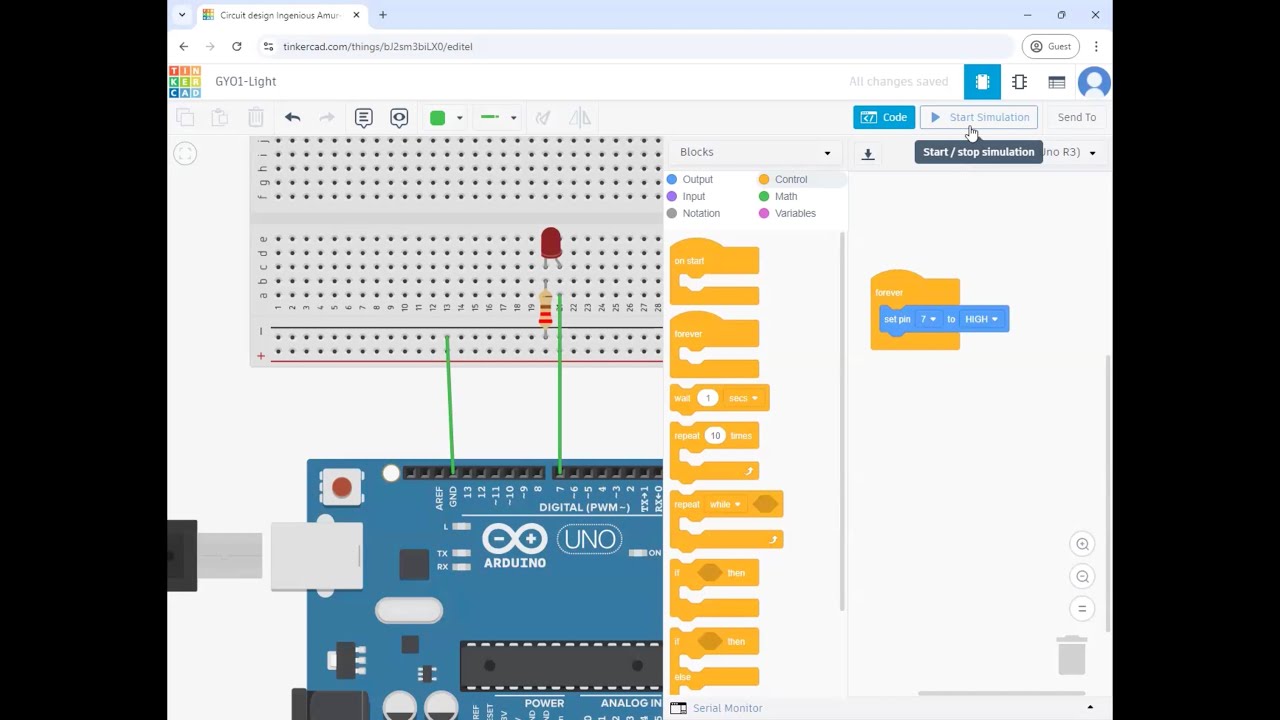This screenshot has width=1280, height=720.
Task: Click the tinkercad.com address bar
Action: pos(635,46)
